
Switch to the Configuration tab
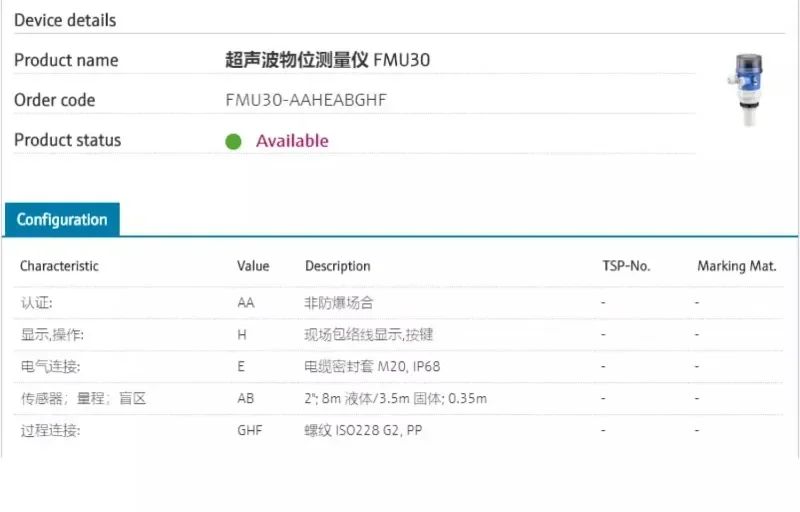62,220
